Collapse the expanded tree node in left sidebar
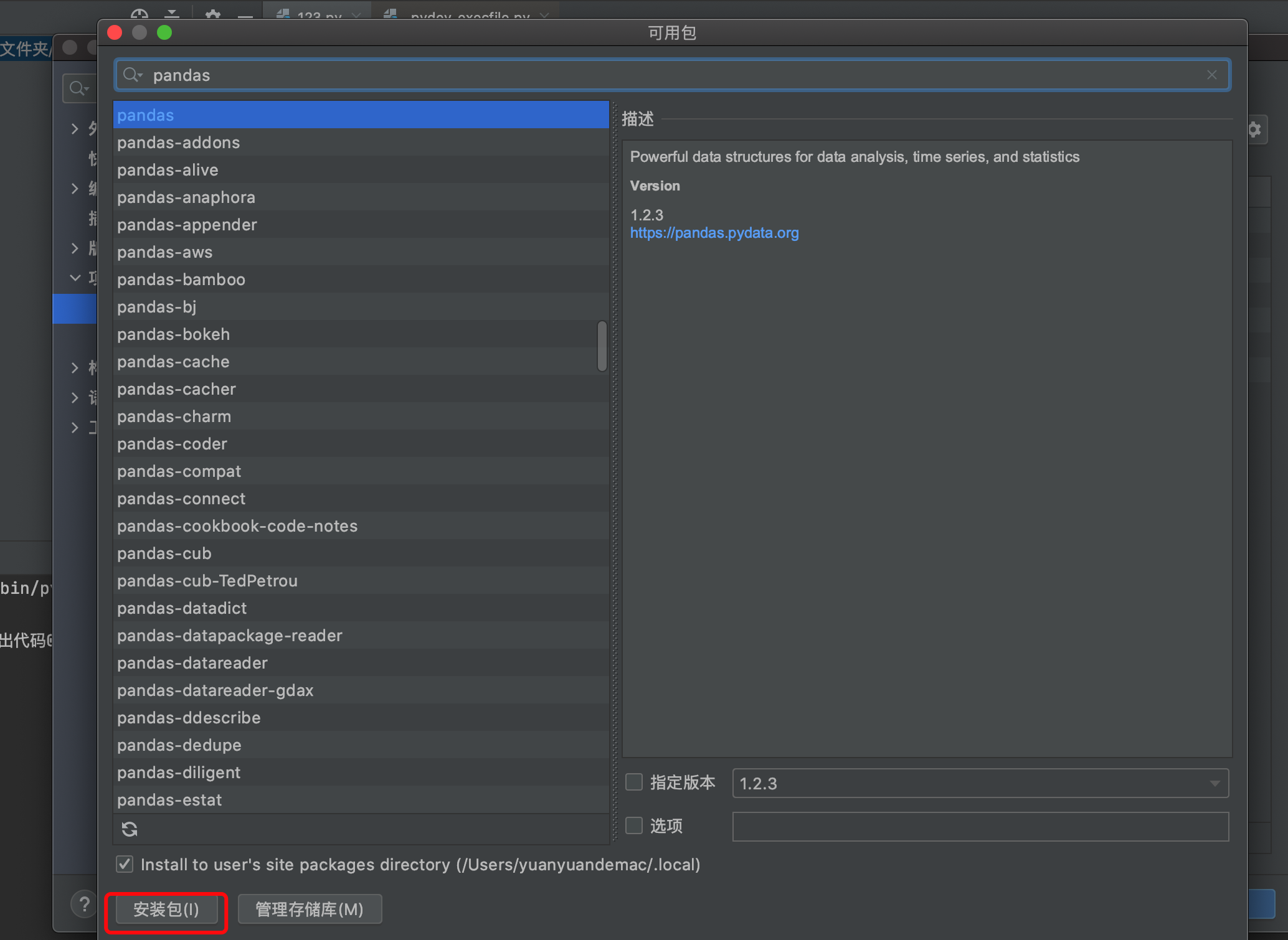 click(x=75, y=278)
